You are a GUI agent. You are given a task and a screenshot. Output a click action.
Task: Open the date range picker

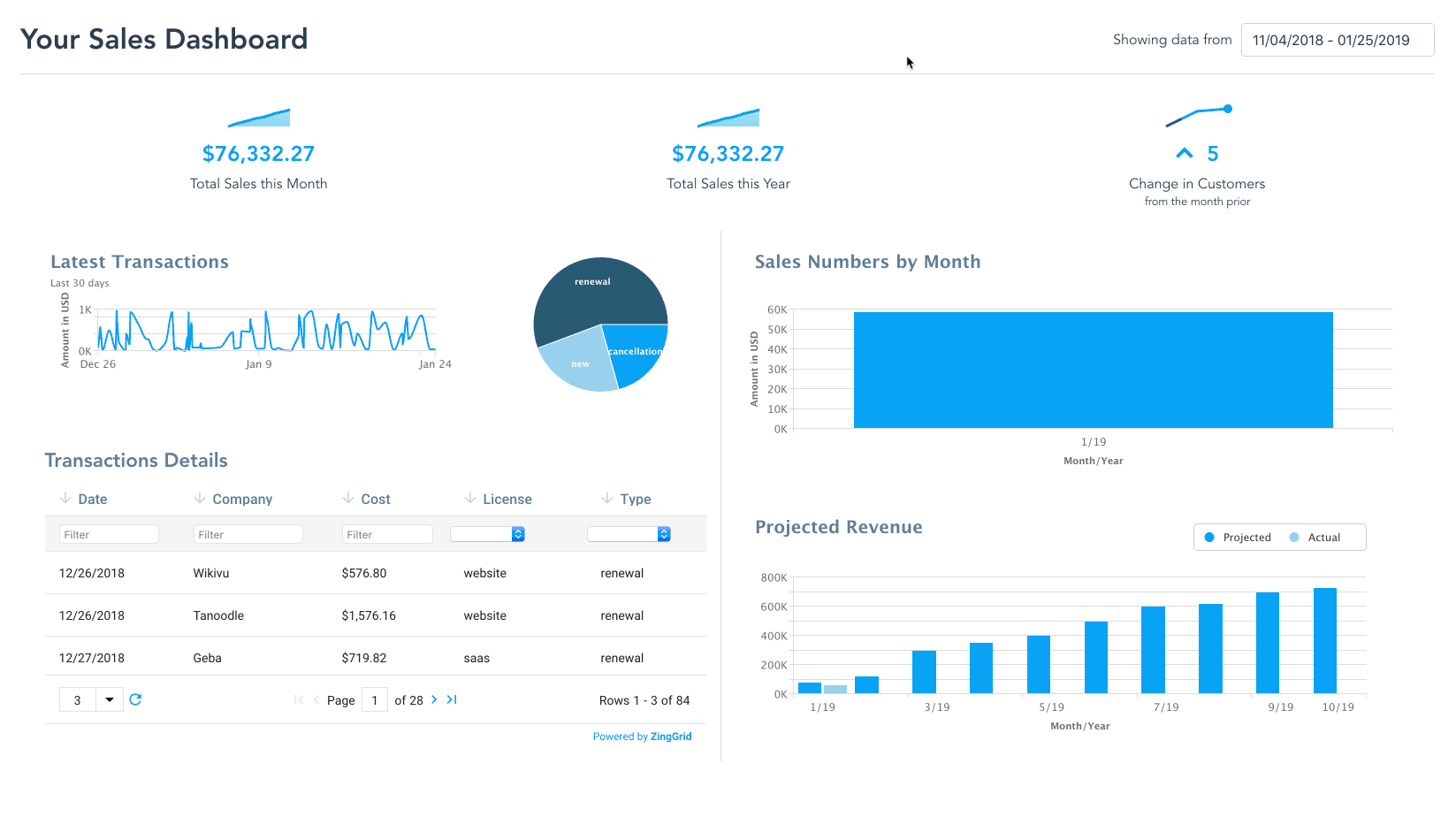click(1337, 39)
